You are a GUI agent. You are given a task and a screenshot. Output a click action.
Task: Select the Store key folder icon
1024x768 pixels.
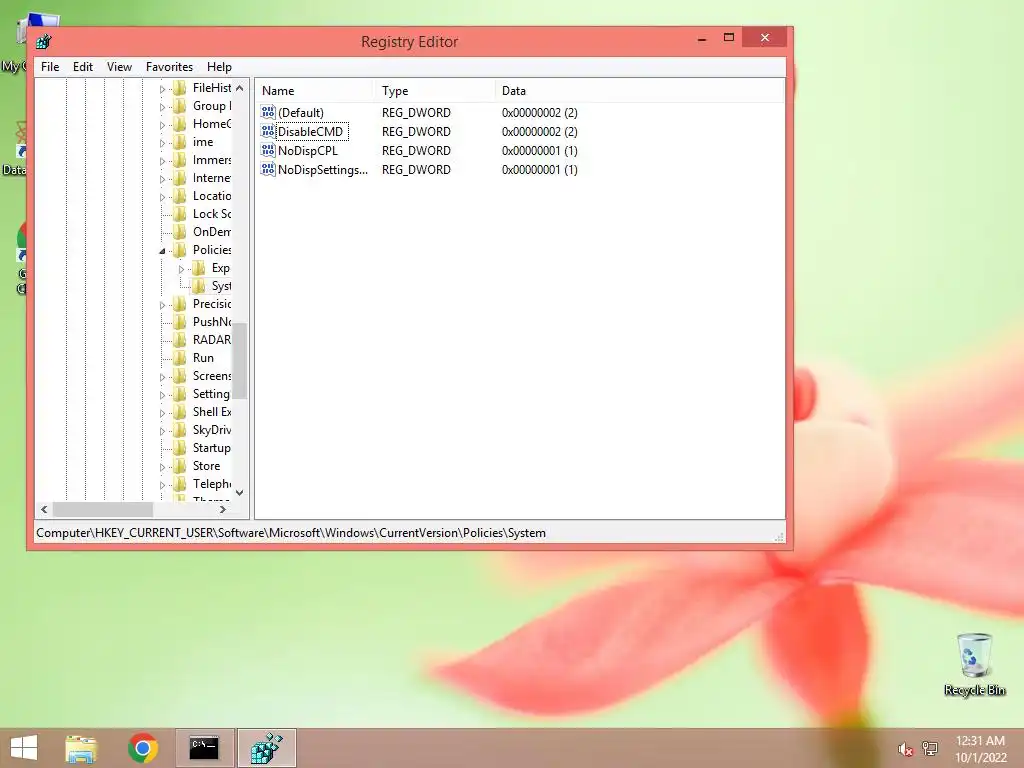[x=180, y=466]
